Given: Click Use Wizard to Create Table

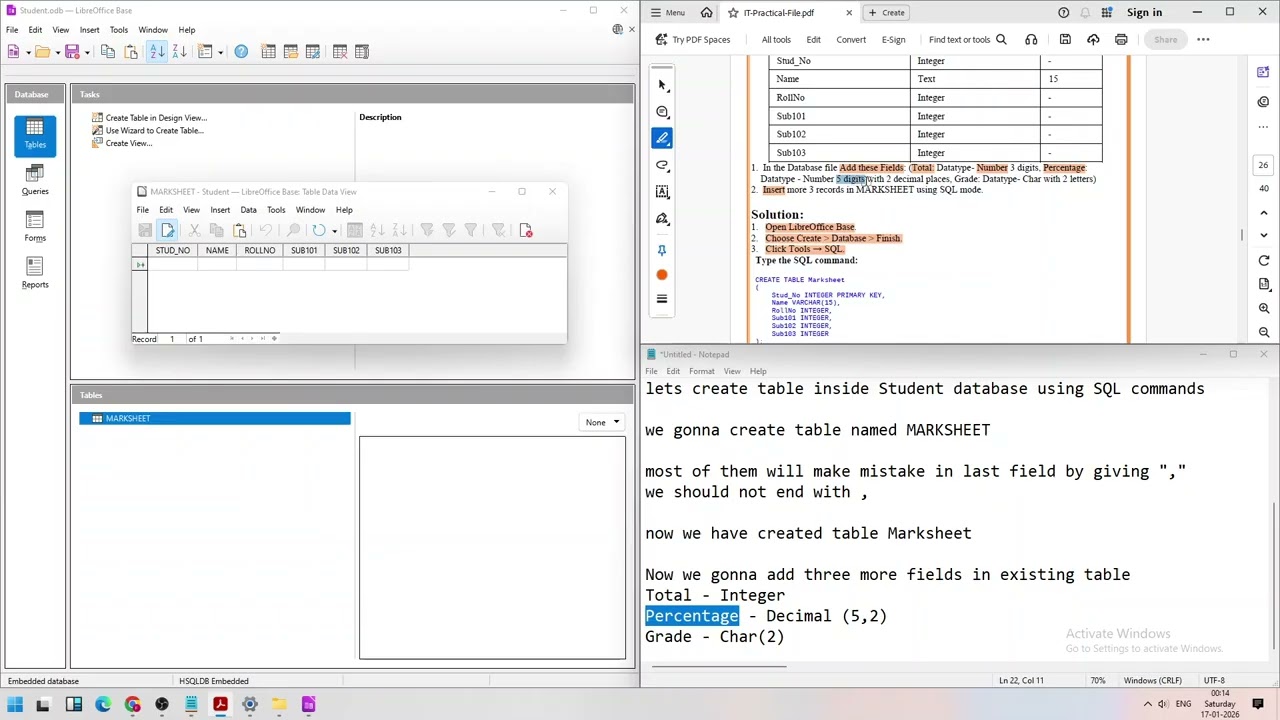Looking at the screenshot, I should coord(154,131).
